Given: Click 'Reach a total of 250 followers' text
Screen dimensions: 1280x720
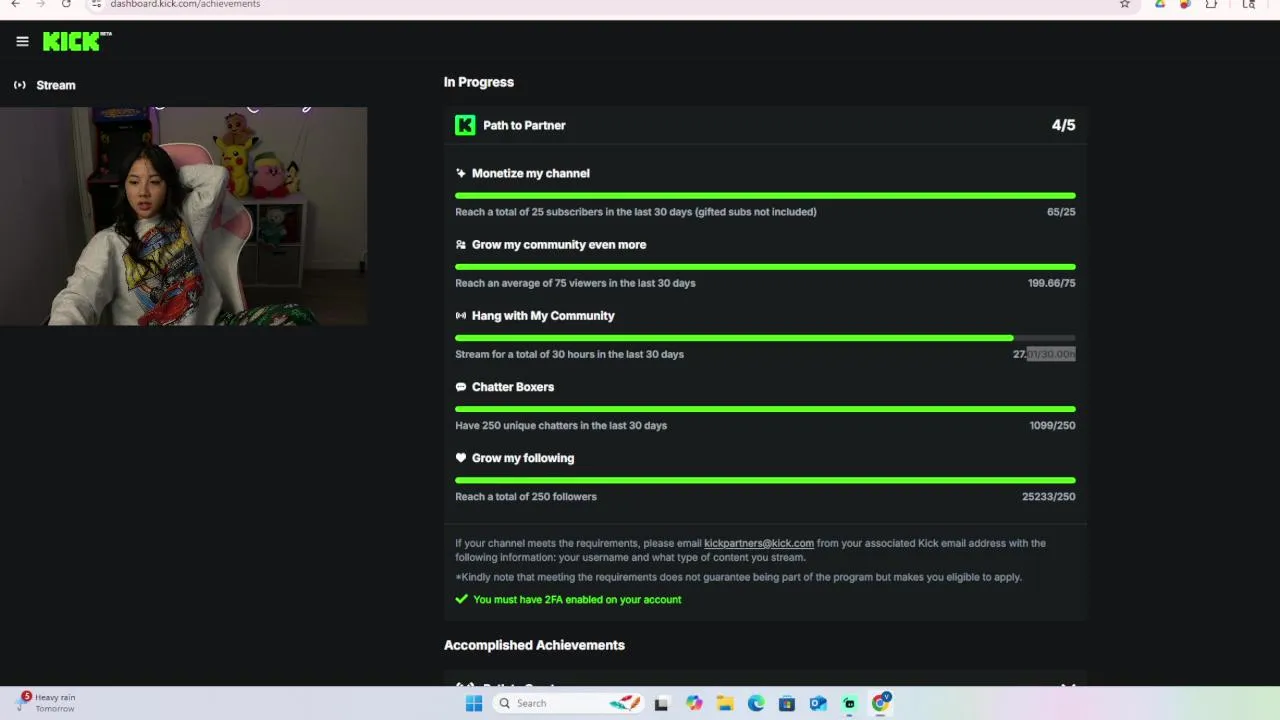Looking at the screenshot, I should pos(526,496).
